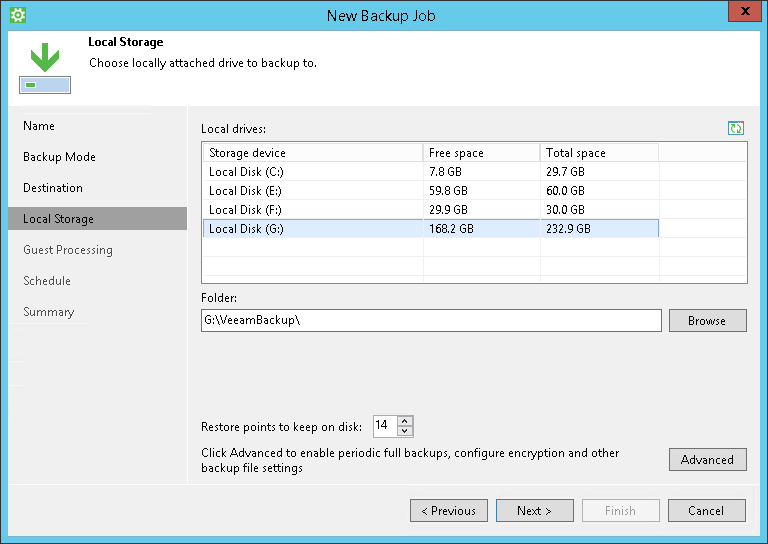Open the Destination step
Screen dimensions: 768x544
pyautogui.click(x=53, y=188)
